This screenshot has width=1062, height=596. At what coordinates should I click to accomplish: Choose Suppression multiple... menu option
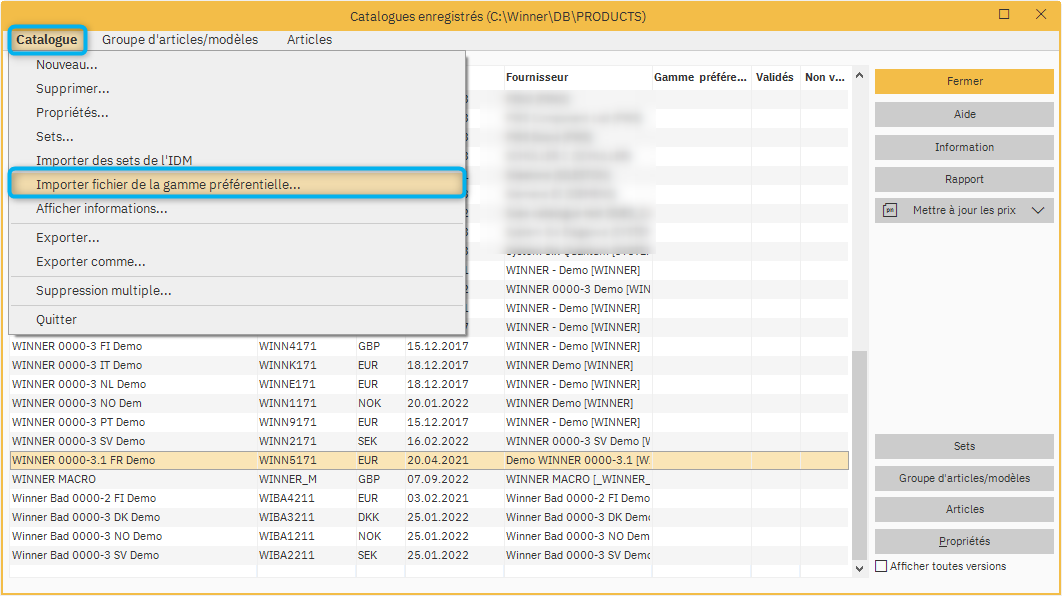pyautogui.click(x=104, y=291)
